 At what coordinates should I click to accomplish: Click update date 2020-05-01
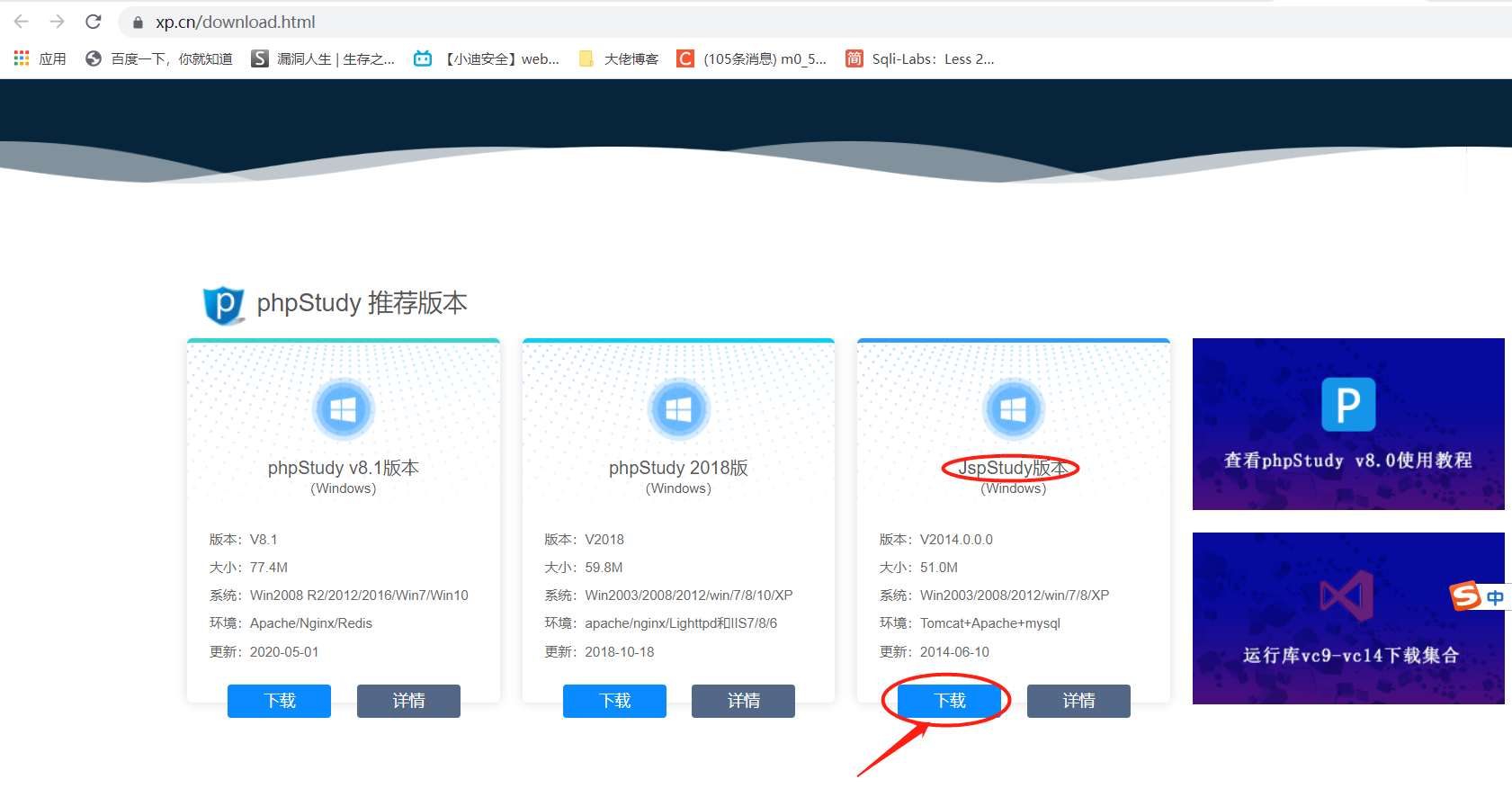point(284,652)
